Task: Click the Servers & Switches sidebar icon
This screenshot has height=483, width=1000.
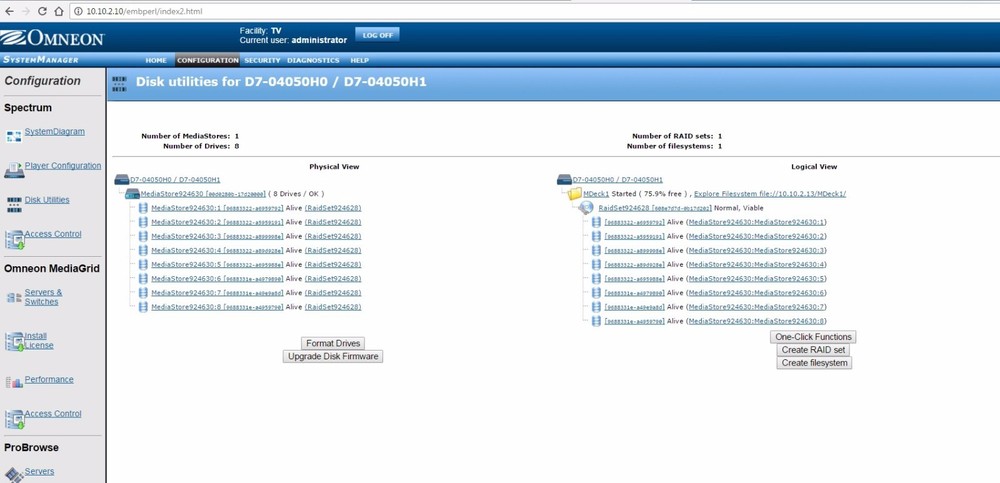Action: pyautogui.click(x=14, y=297)
